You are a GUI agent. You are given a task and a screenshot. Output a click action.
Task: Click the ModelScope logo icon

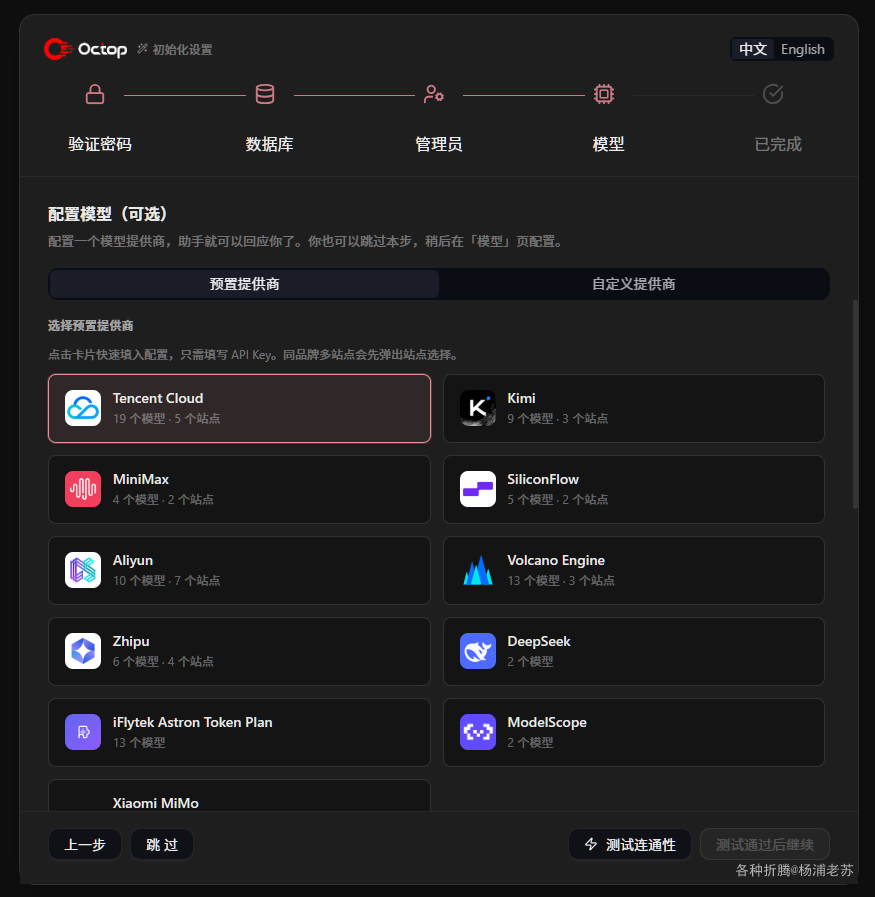478,732
